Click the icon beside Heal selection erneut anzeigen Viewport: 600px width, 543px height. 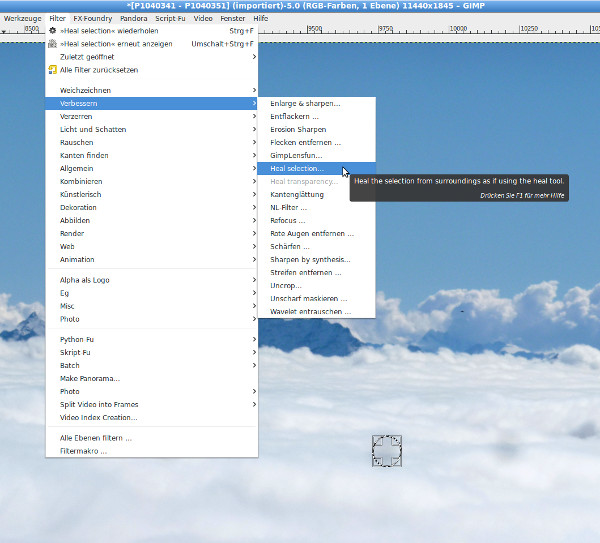pyautogui.click(x=52, y=44)
